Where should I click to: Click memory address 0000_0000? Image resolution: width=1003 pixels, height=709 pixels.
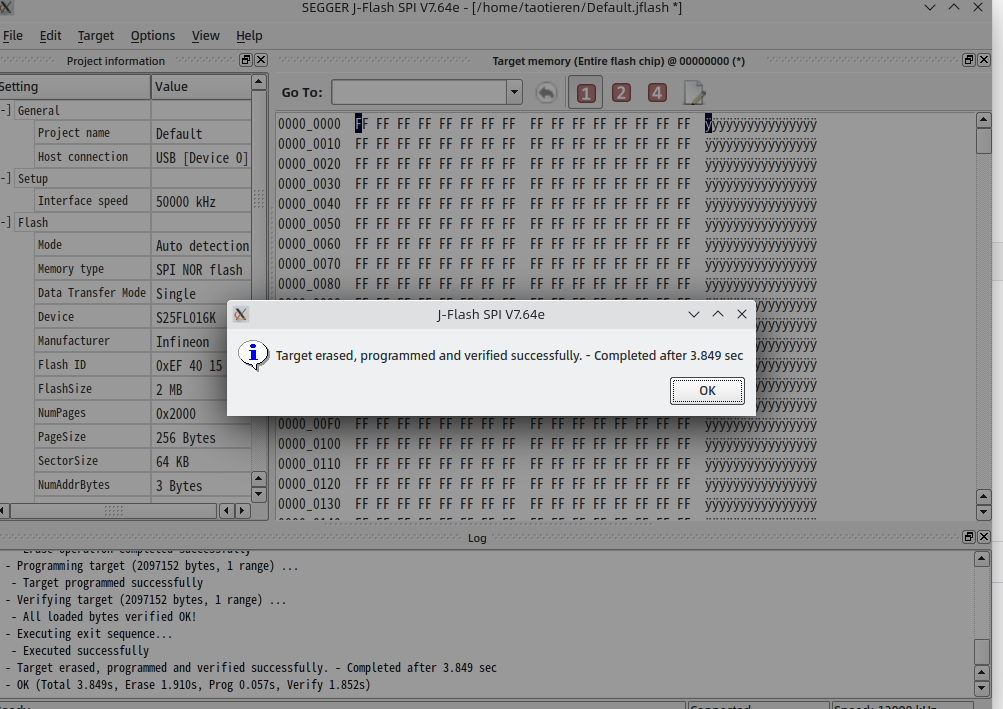309,124
